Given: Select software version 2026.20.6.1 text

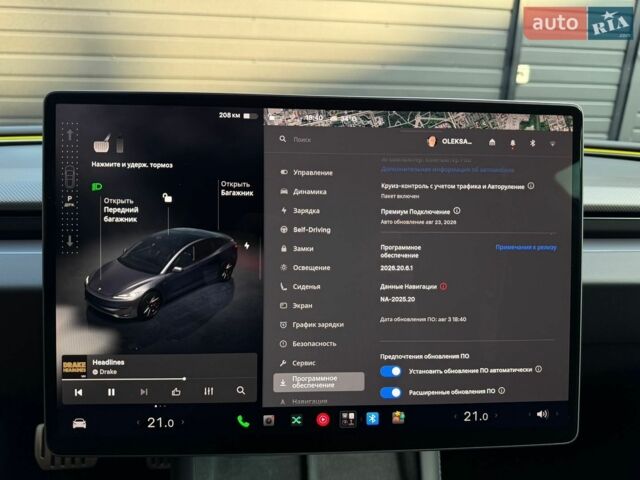Looking at the screenshot, I should point(396,268).
